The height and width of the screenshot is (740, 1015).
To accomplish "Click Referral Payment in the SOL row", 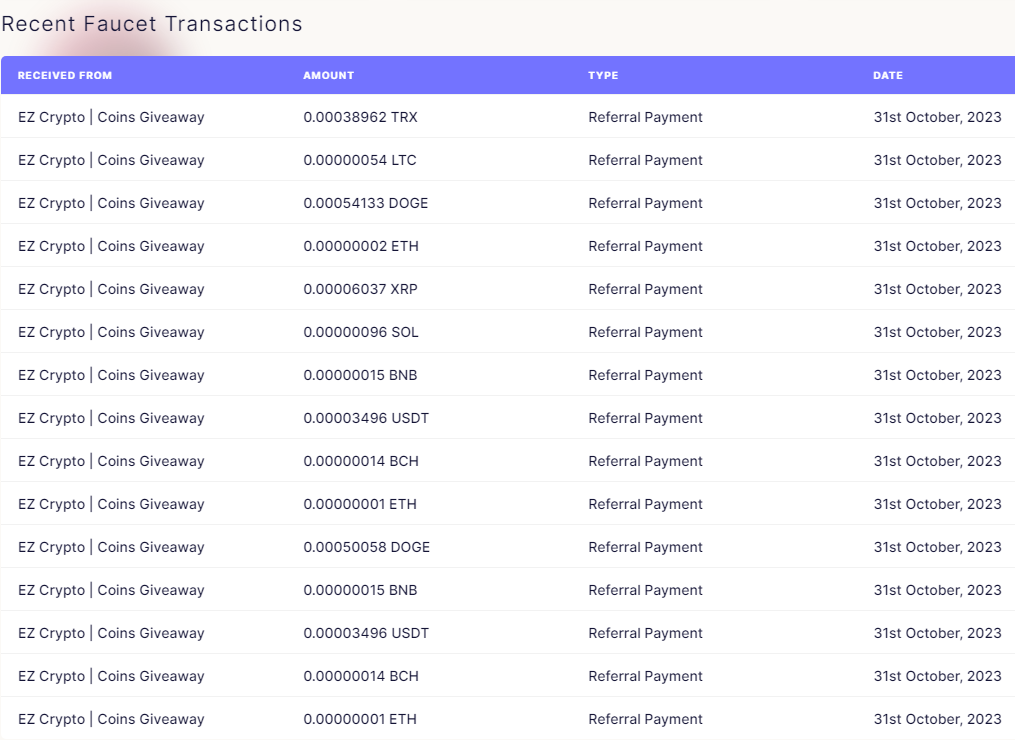I will coord(645,332).
